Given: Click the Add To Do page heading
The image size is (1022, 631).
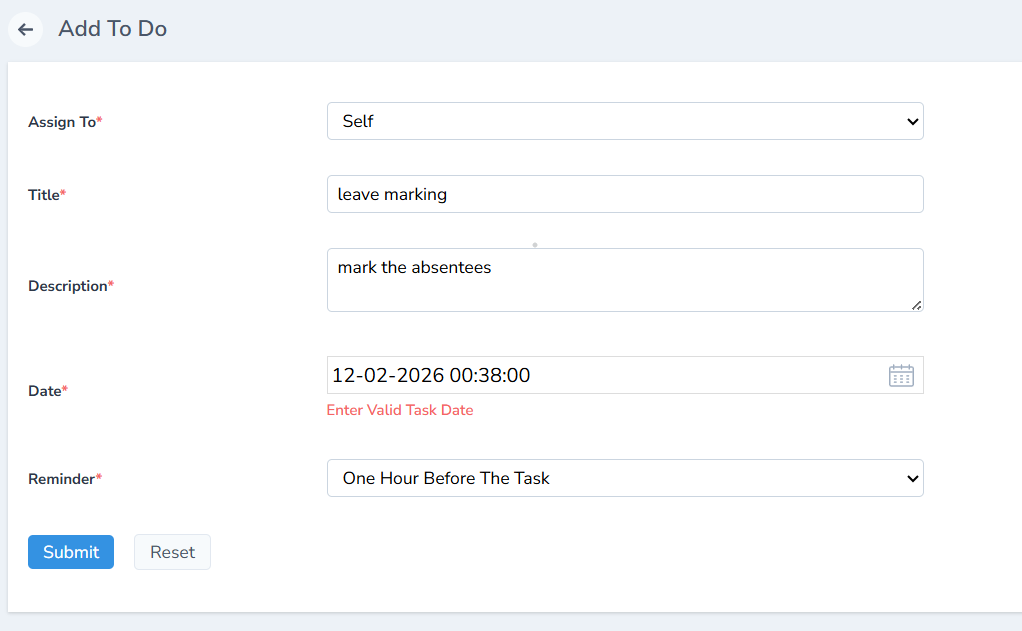Looking at the screenshot, I should [x=112, y=29].
